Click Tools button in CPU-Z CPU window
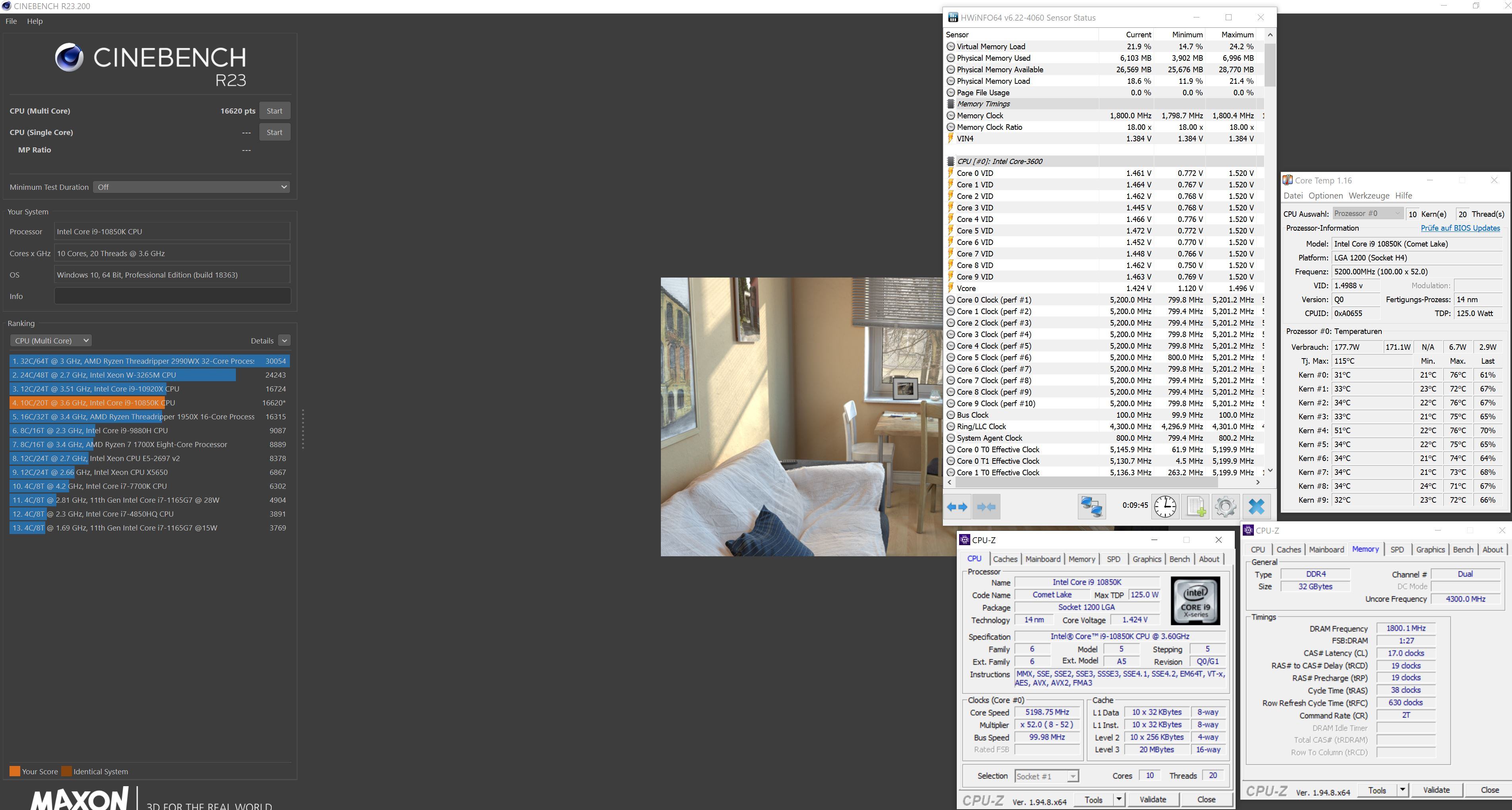 point(1093,799)
